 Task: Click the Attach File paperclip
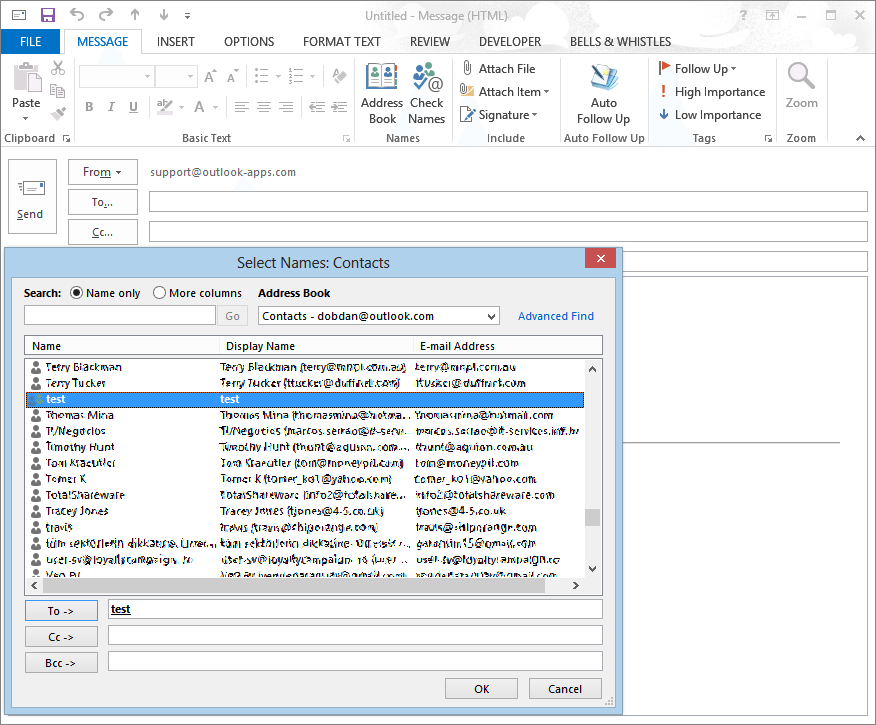(x=468, y=68)
